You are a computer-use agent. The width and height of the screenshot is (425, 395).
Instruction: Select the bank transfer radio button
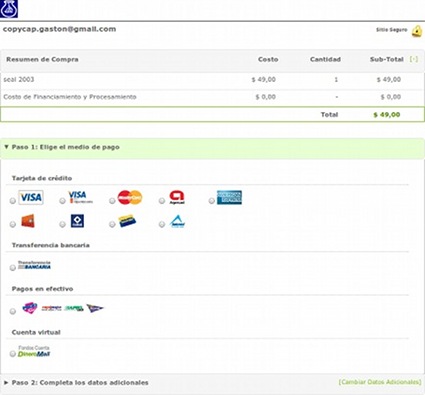coord(13,268)
